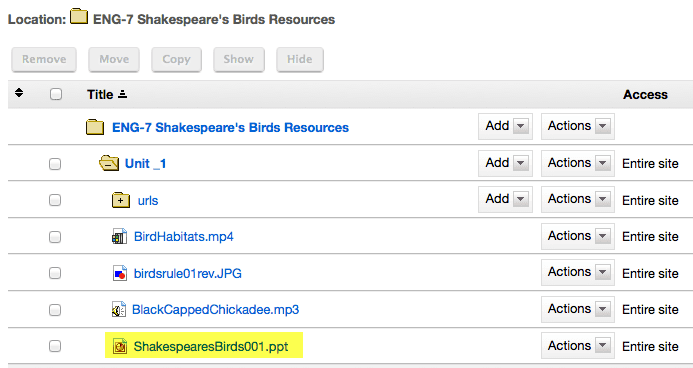Open the BlackCappedChickadee.mp3 link
This screenshot has height=368, width=693.
[x=215, y=310]
